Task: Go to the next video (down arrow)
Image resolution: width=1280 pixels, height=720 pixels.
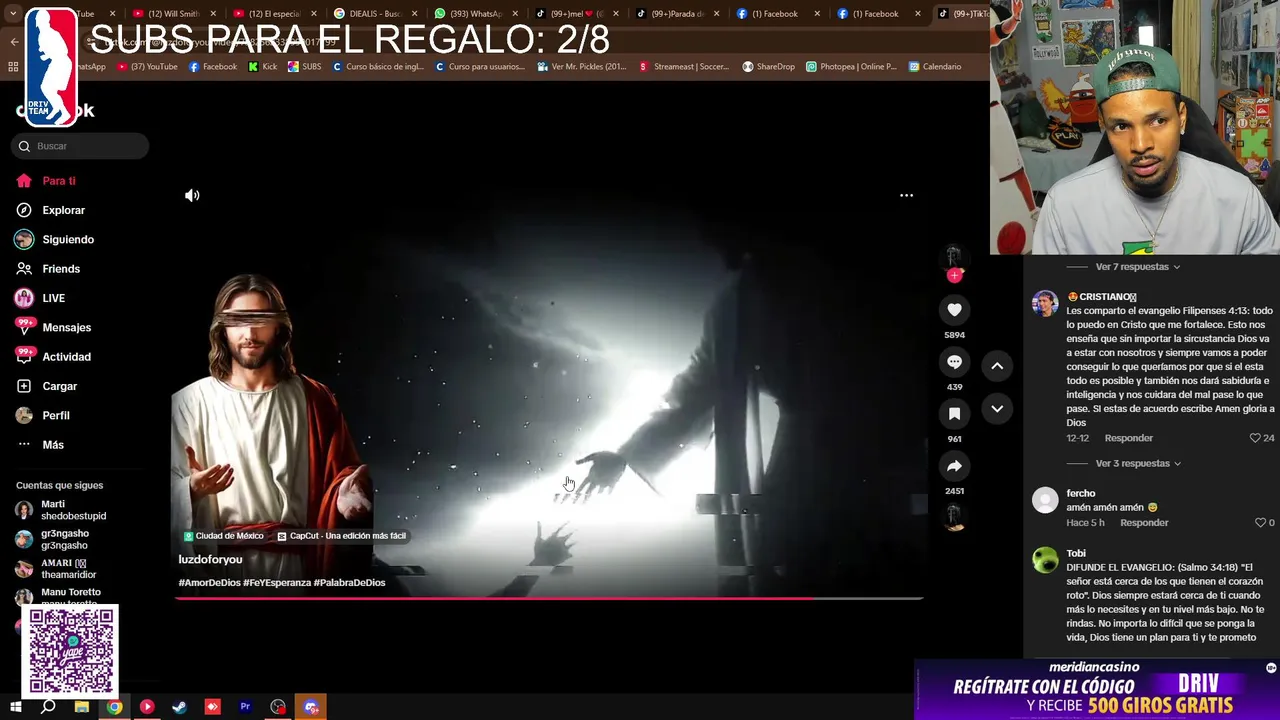Action: (997, 409)
